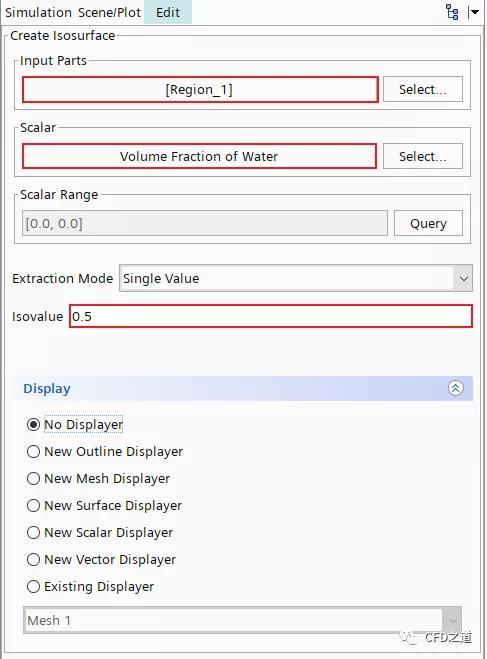This screenshot has height=659, width=487.
Task: Select the No Displayer radio button
Action: [x=33, y=424]
